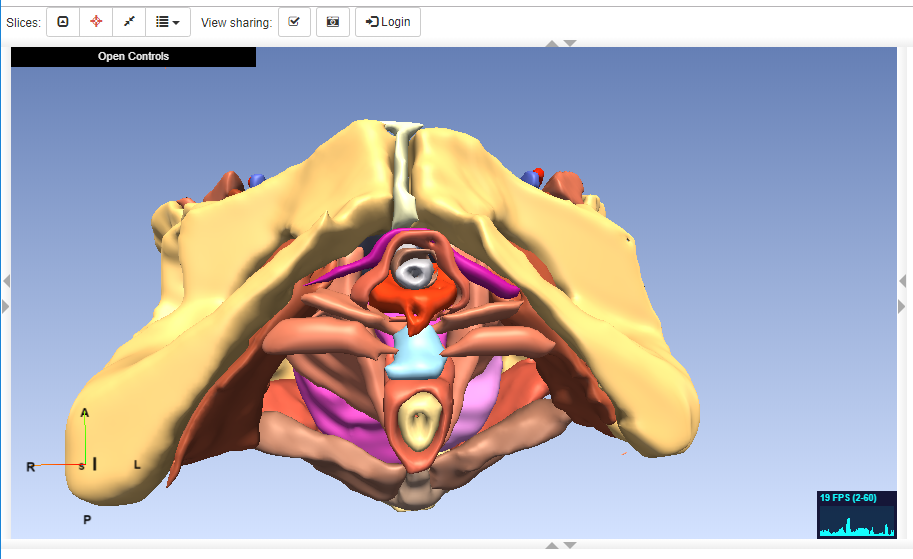This screenshot has height=559, width=913.
Task: Click the up arrow on bottom panel edge
Action: [550, 545]
